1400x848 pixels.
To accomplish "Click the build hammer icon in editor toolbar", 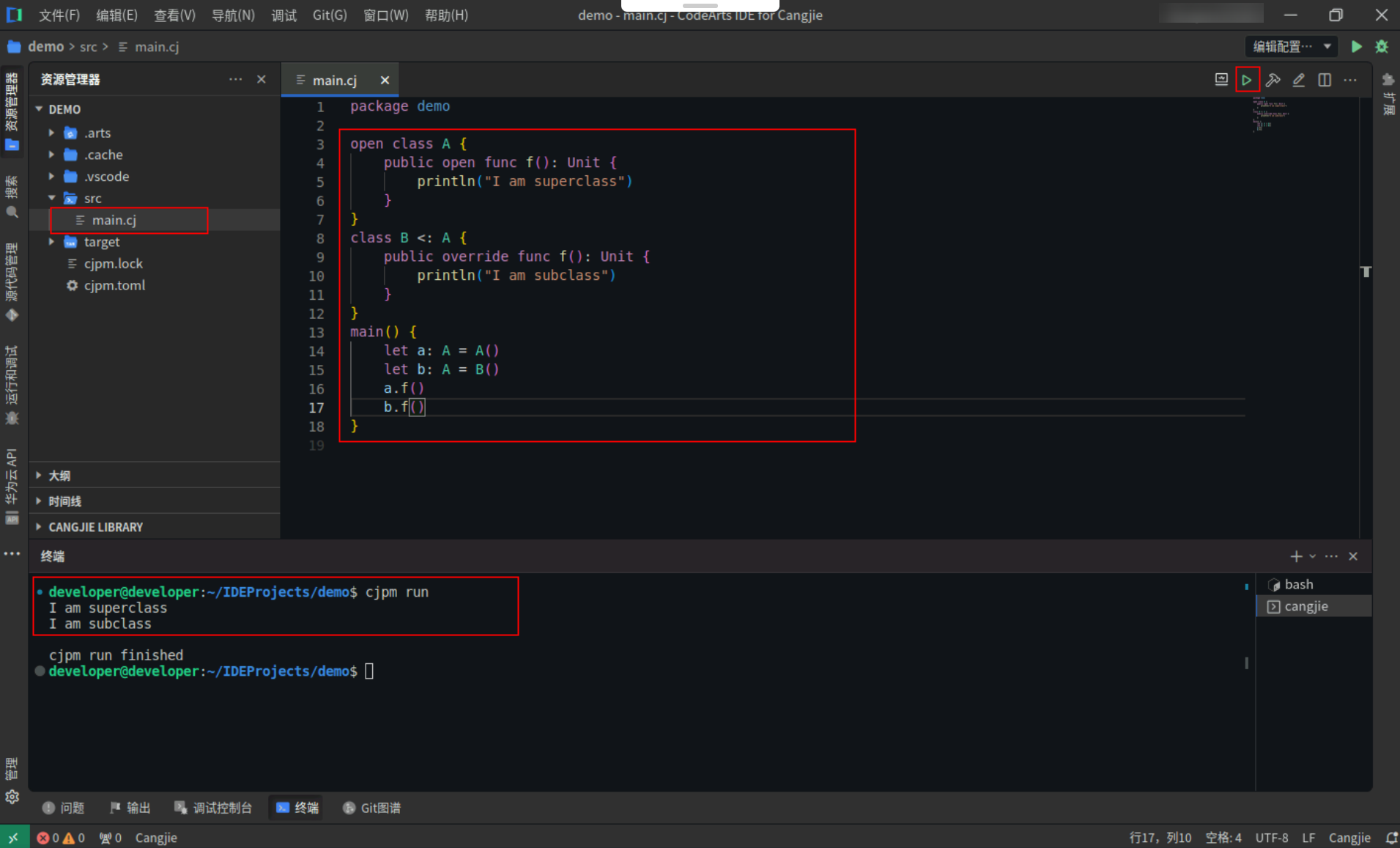I will 1273,80.
